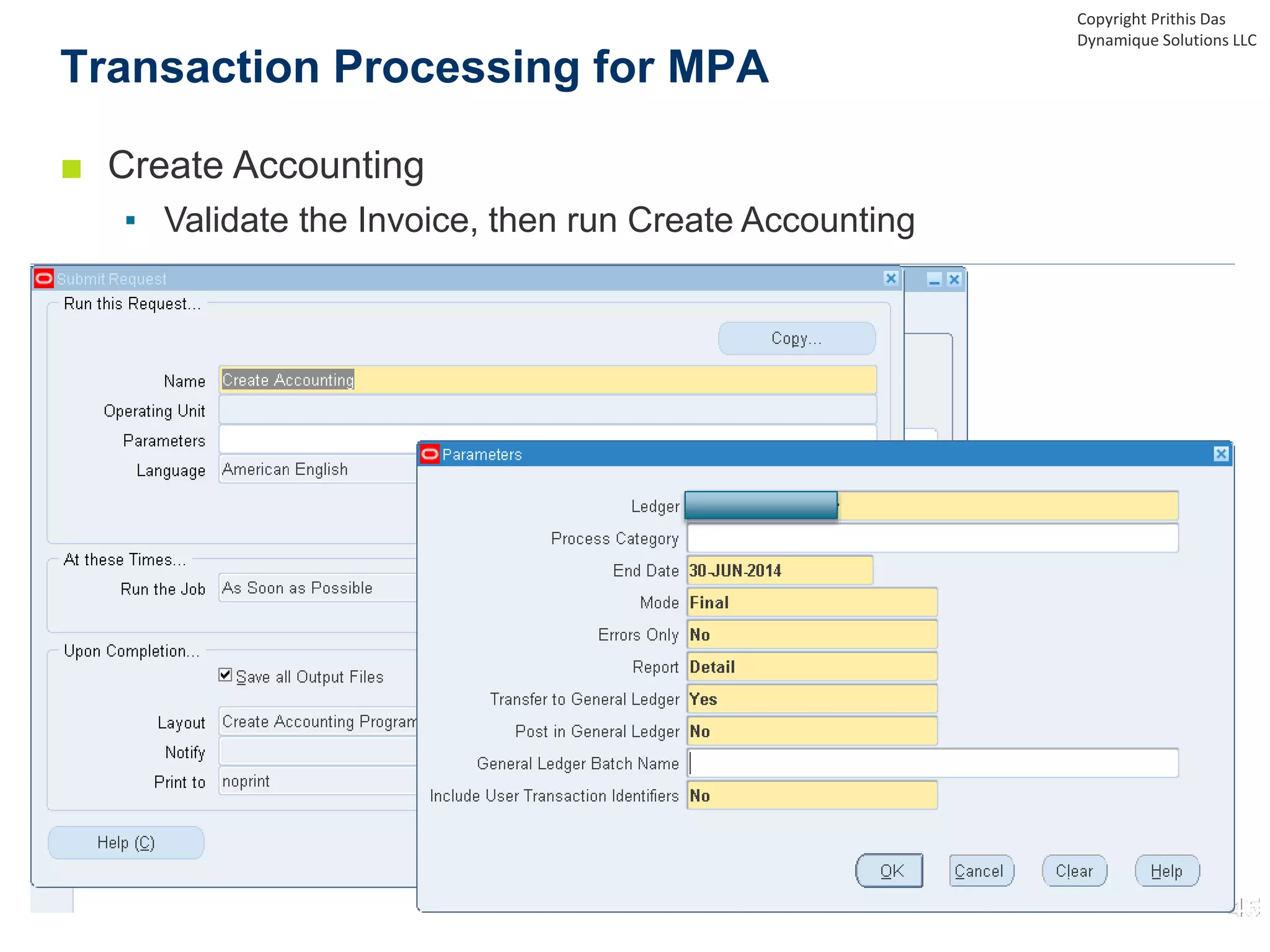Click the Ledger field
This screenshot has height=952, width=1270.
tap(931, 506)
